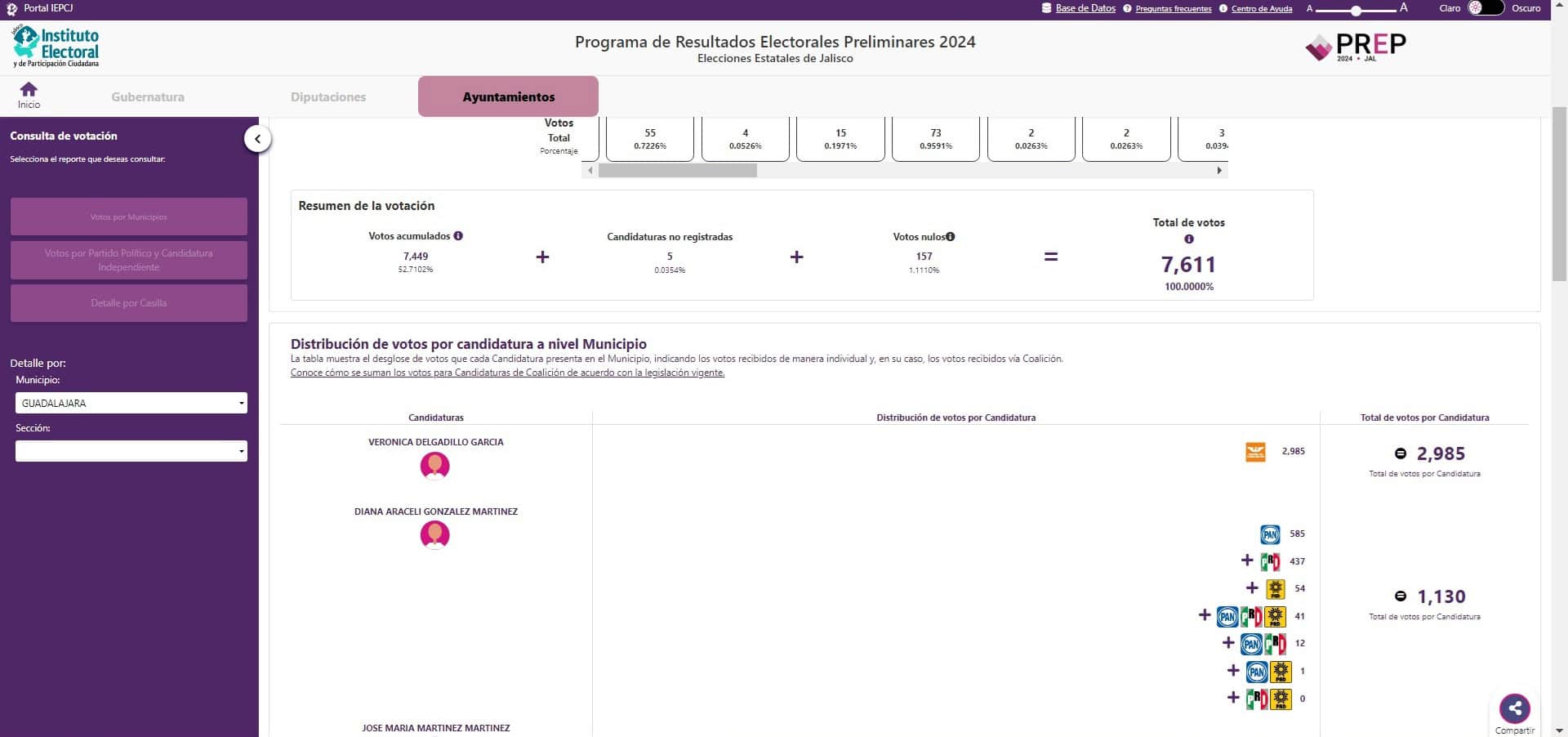Click PRI-PRD coalition logos beside 0
Screen dimensions: 1568x737
click(1269, 699)
